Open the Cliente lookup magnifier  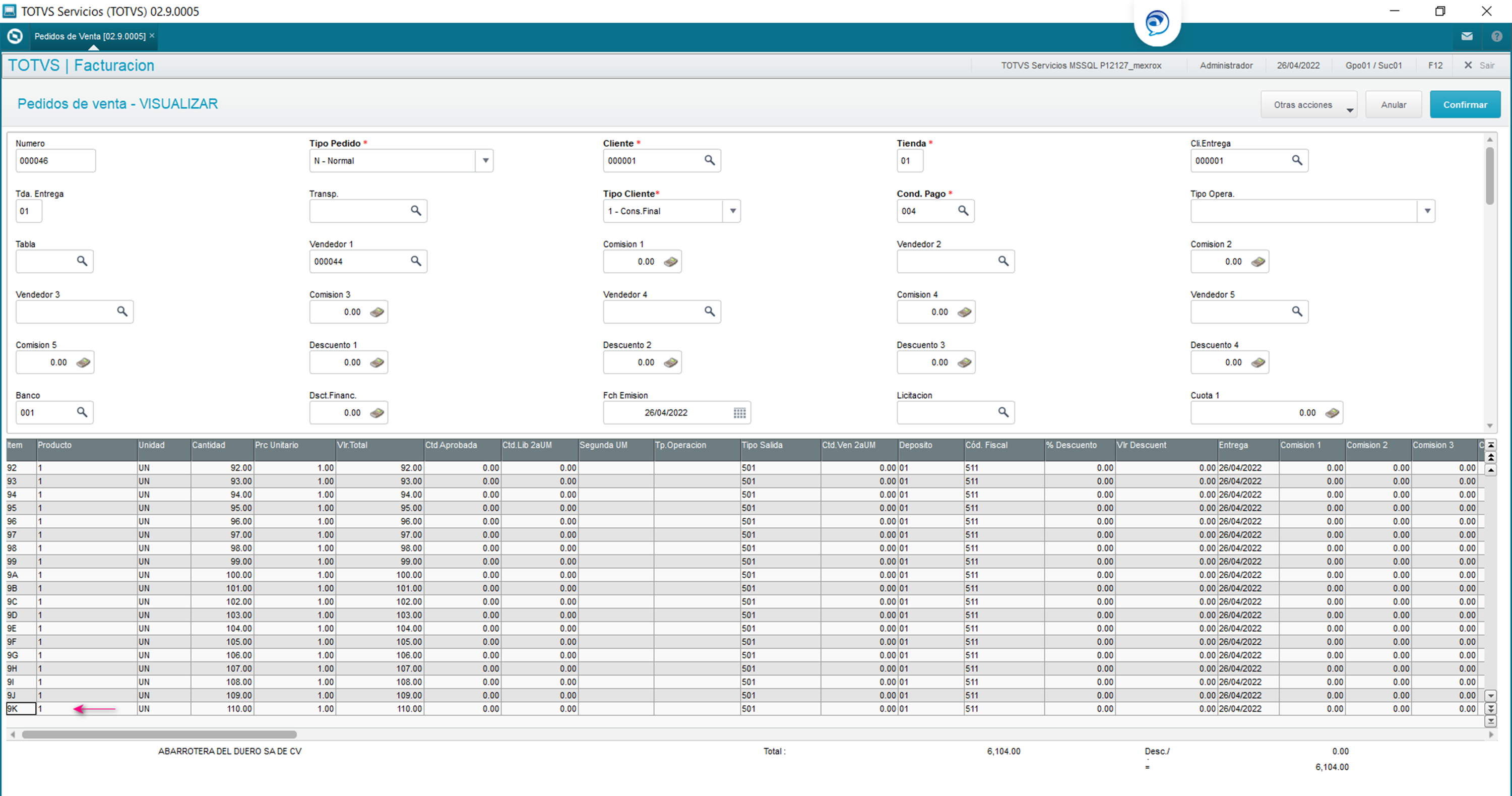tap(710, 160)
